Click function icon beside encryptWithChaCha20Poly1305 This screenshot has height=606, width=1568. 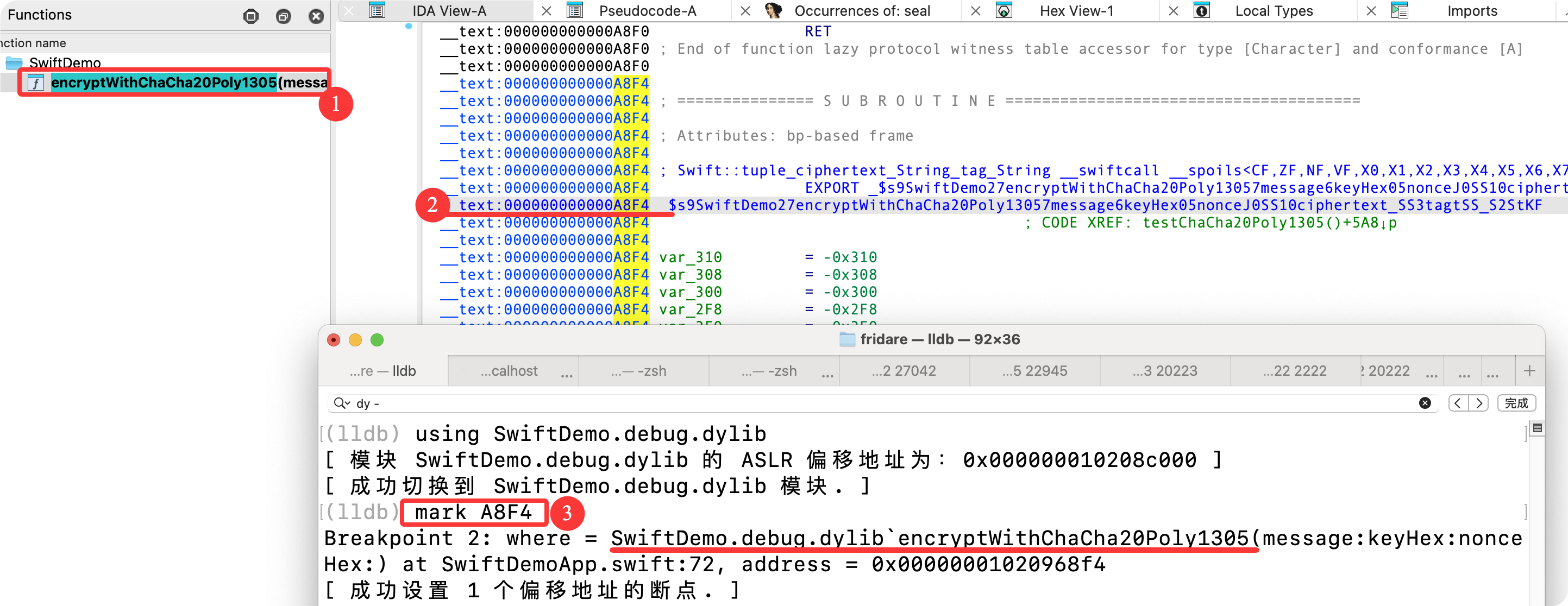36,83
